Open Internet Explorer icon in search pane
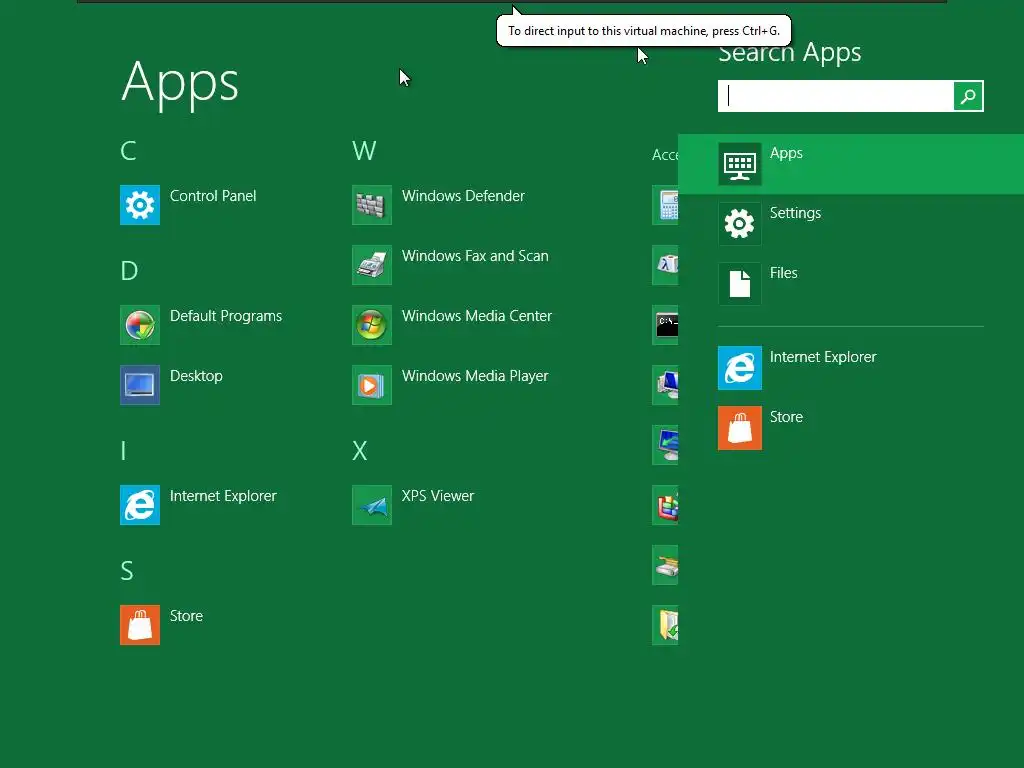The image size is (1024, 768). coord(740,368)
